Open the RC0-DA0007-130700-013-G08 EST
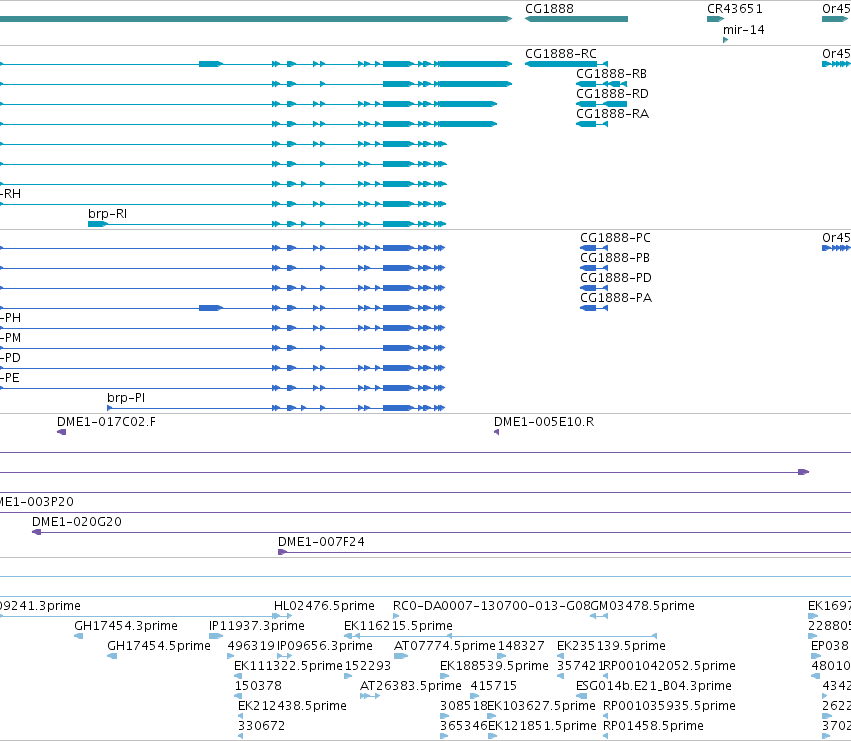 396,616
